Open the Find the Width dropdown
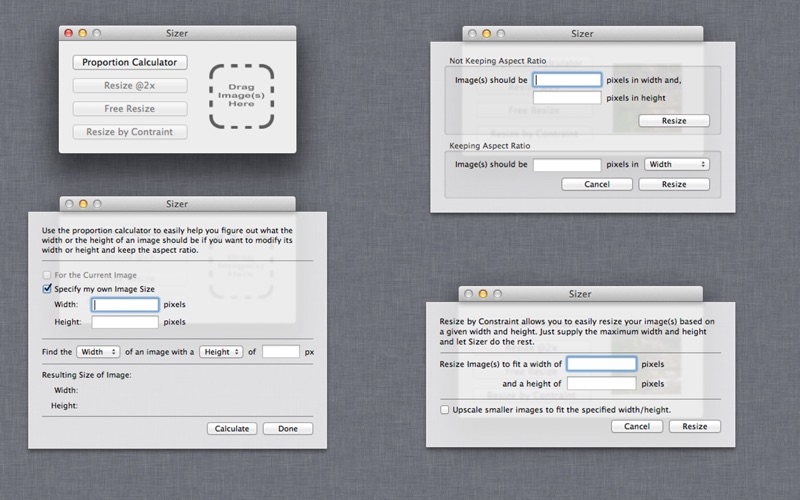 click(98, 352)
